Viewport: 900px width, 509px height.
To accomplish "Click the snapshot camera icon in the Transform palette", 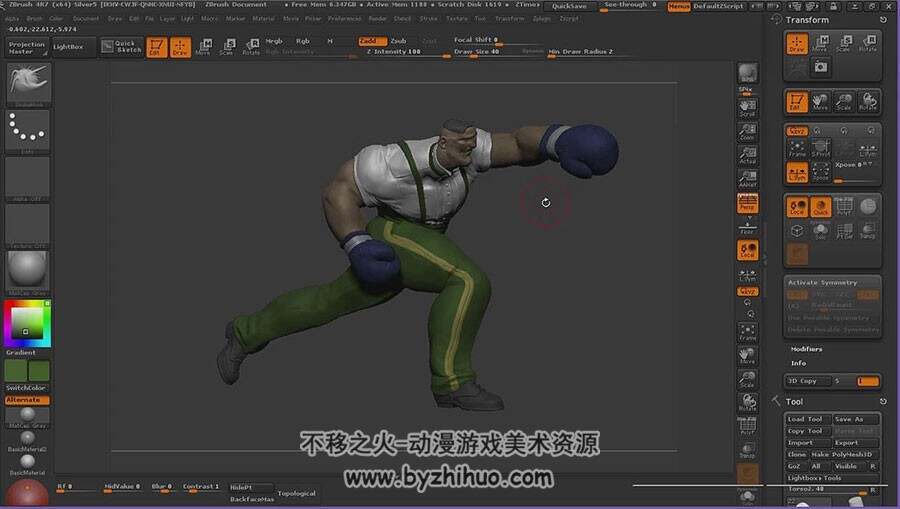I will click(x=821, y=67).
